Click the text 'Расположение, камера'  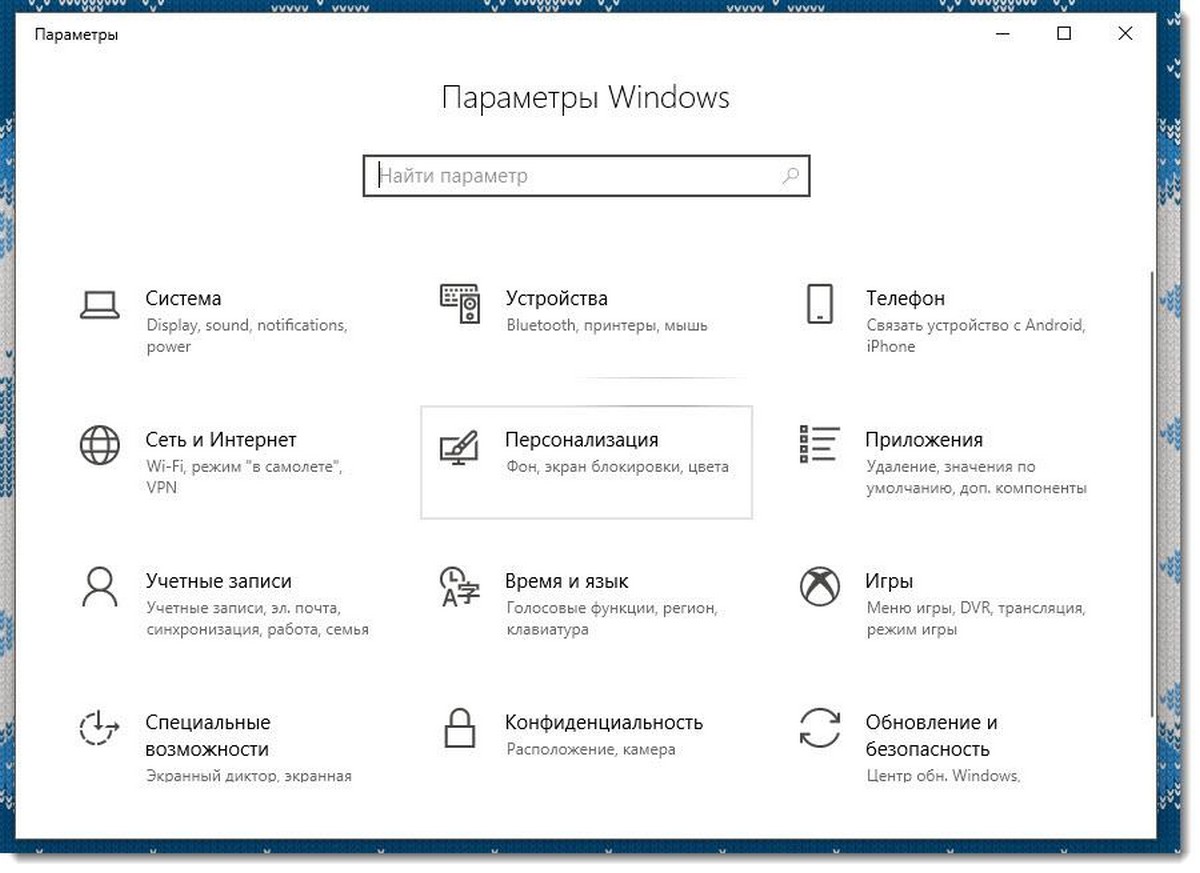tap(591, 749)
